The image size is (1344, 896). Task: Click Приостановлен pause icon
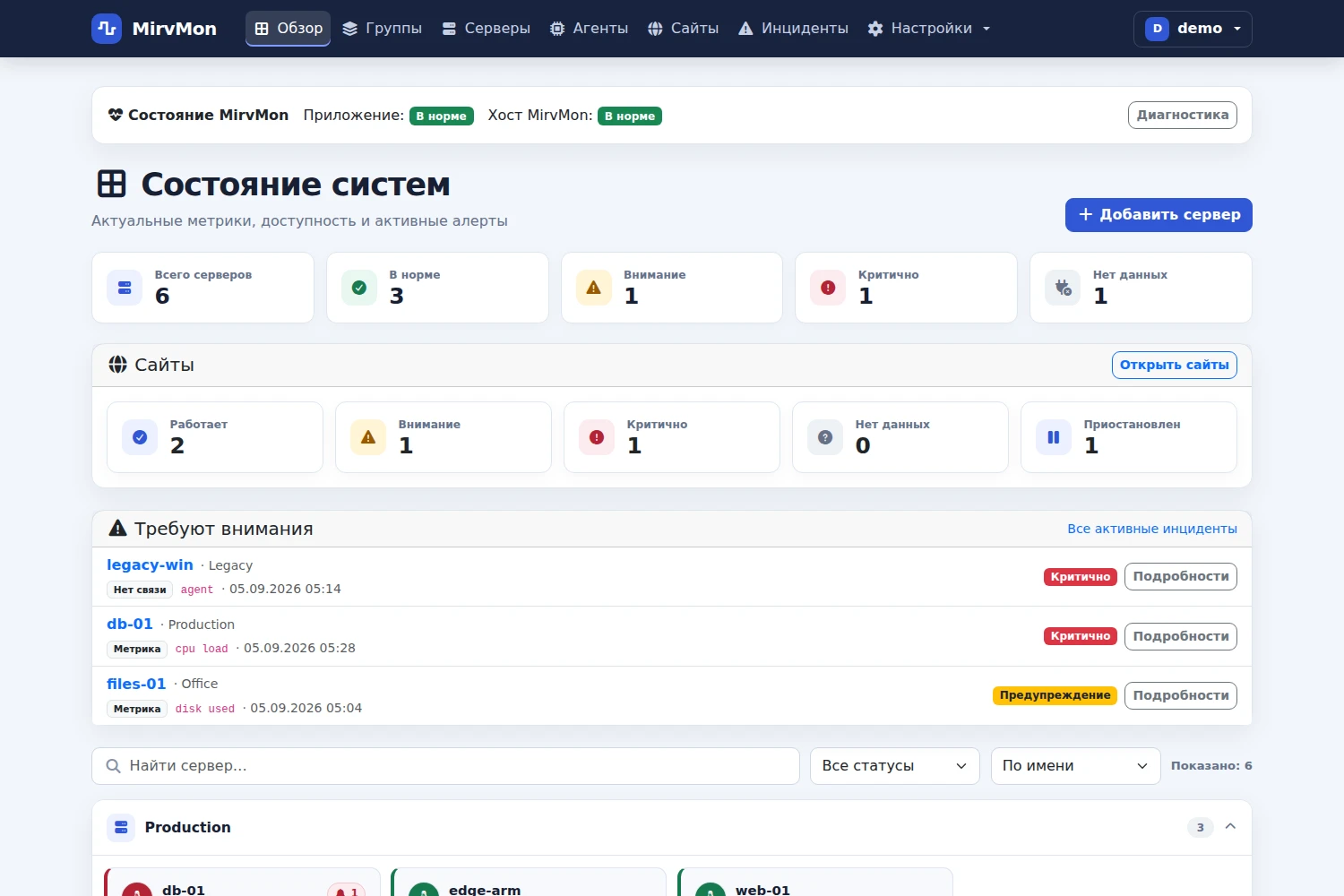click(1054, 437)
